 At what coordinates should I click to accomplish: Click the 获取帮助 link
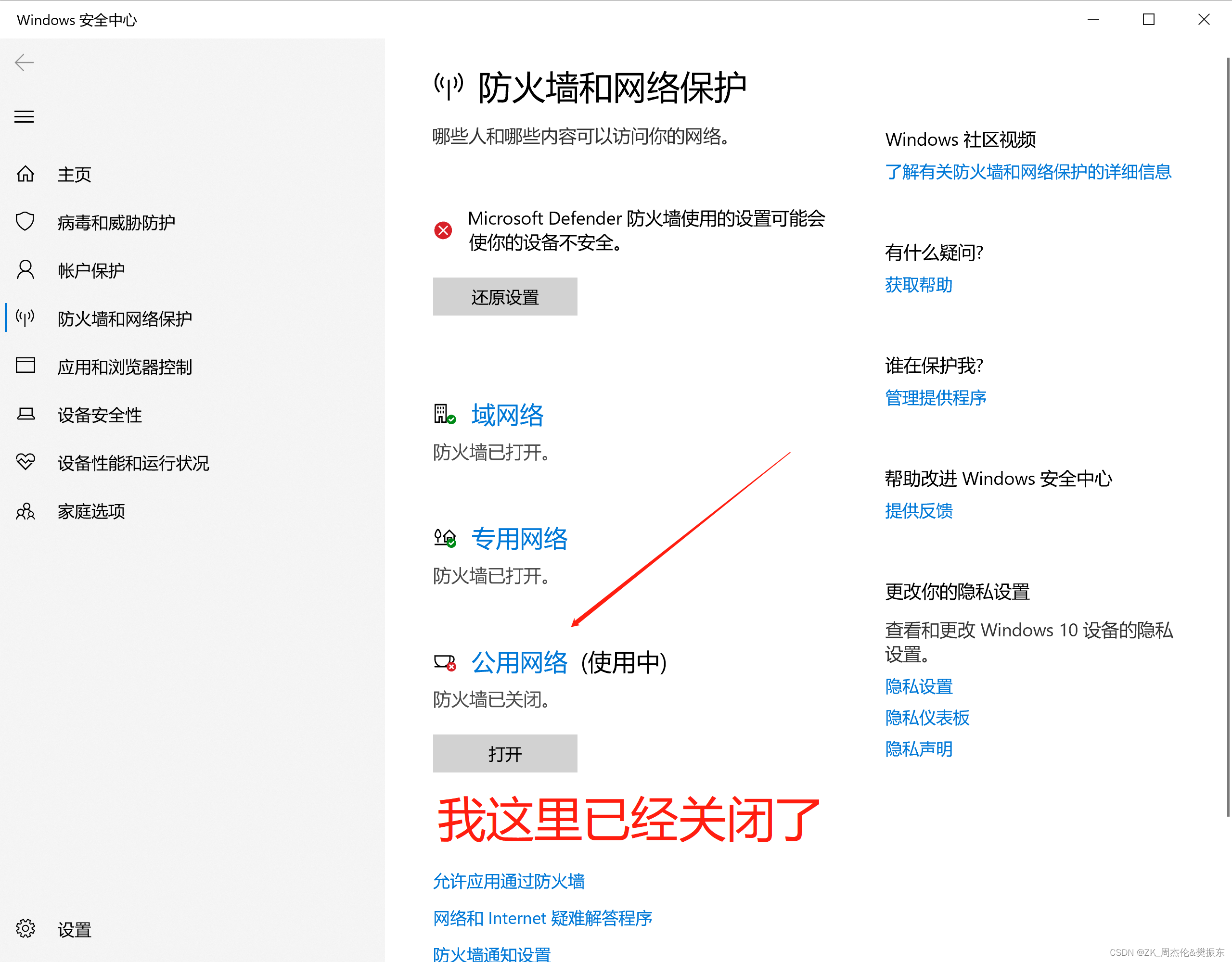(x=918, y=285)
